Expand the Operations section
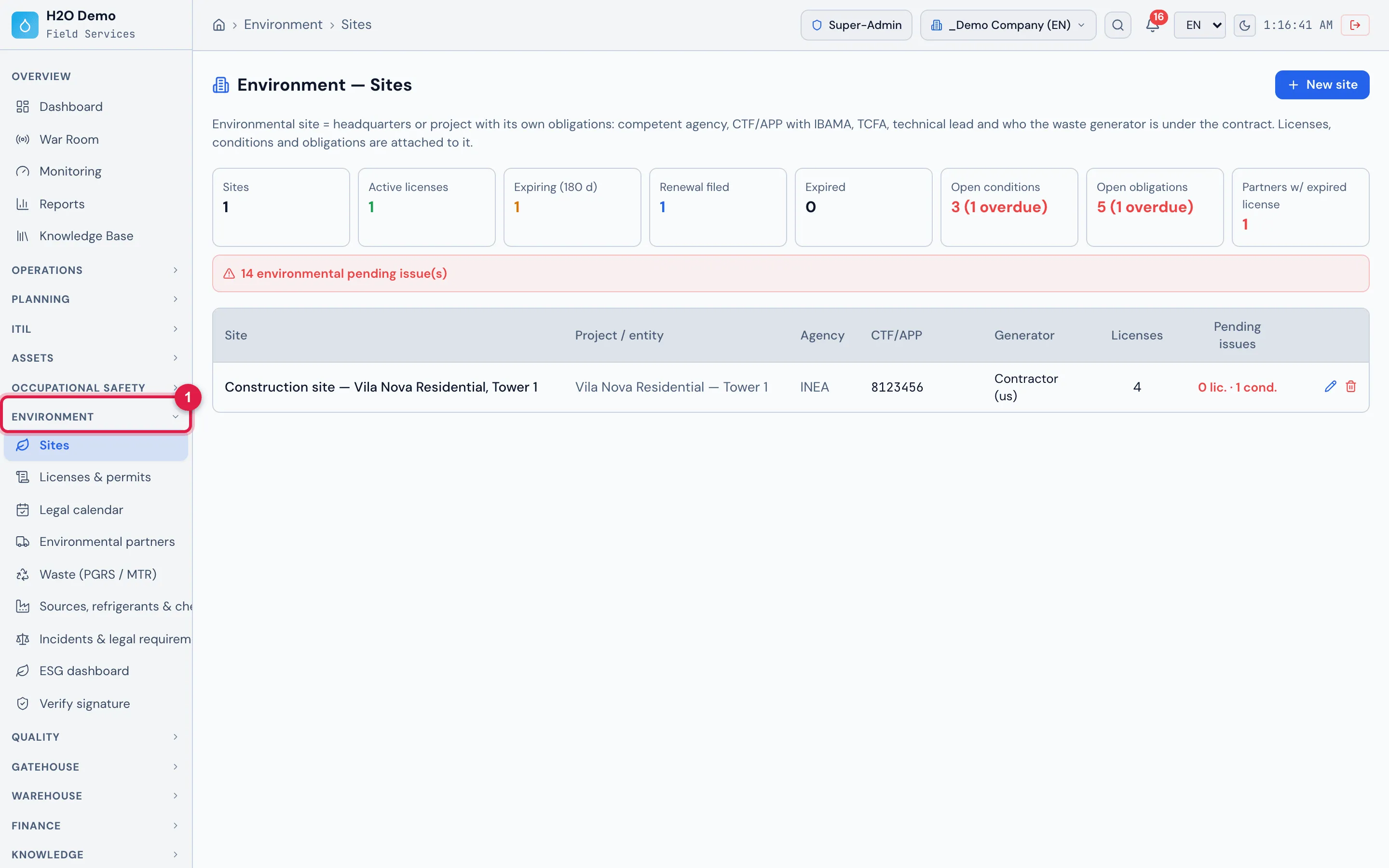 [x=96, y=271]
